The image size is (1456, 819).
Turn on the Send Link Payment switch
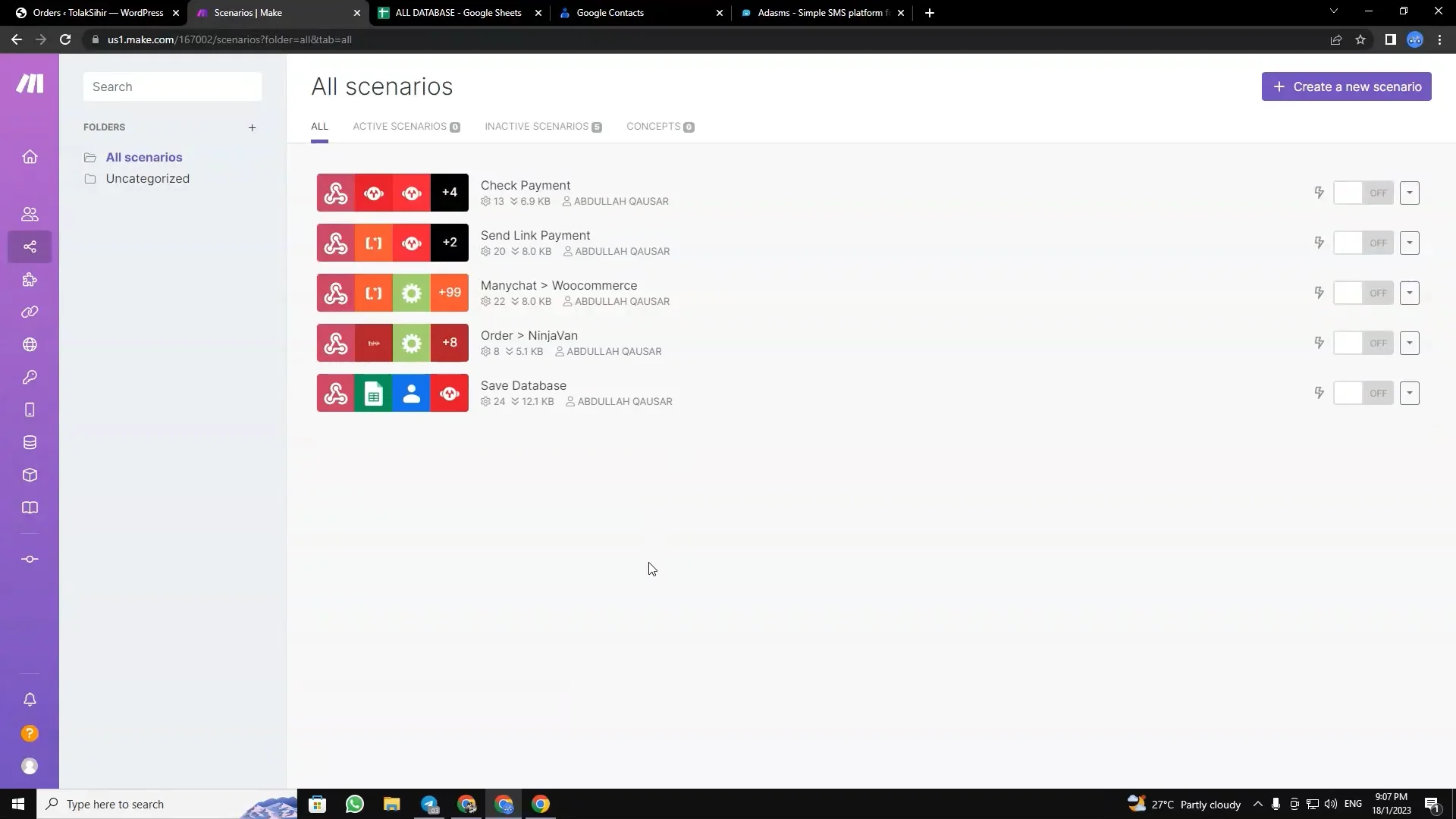coord(1363,243)
